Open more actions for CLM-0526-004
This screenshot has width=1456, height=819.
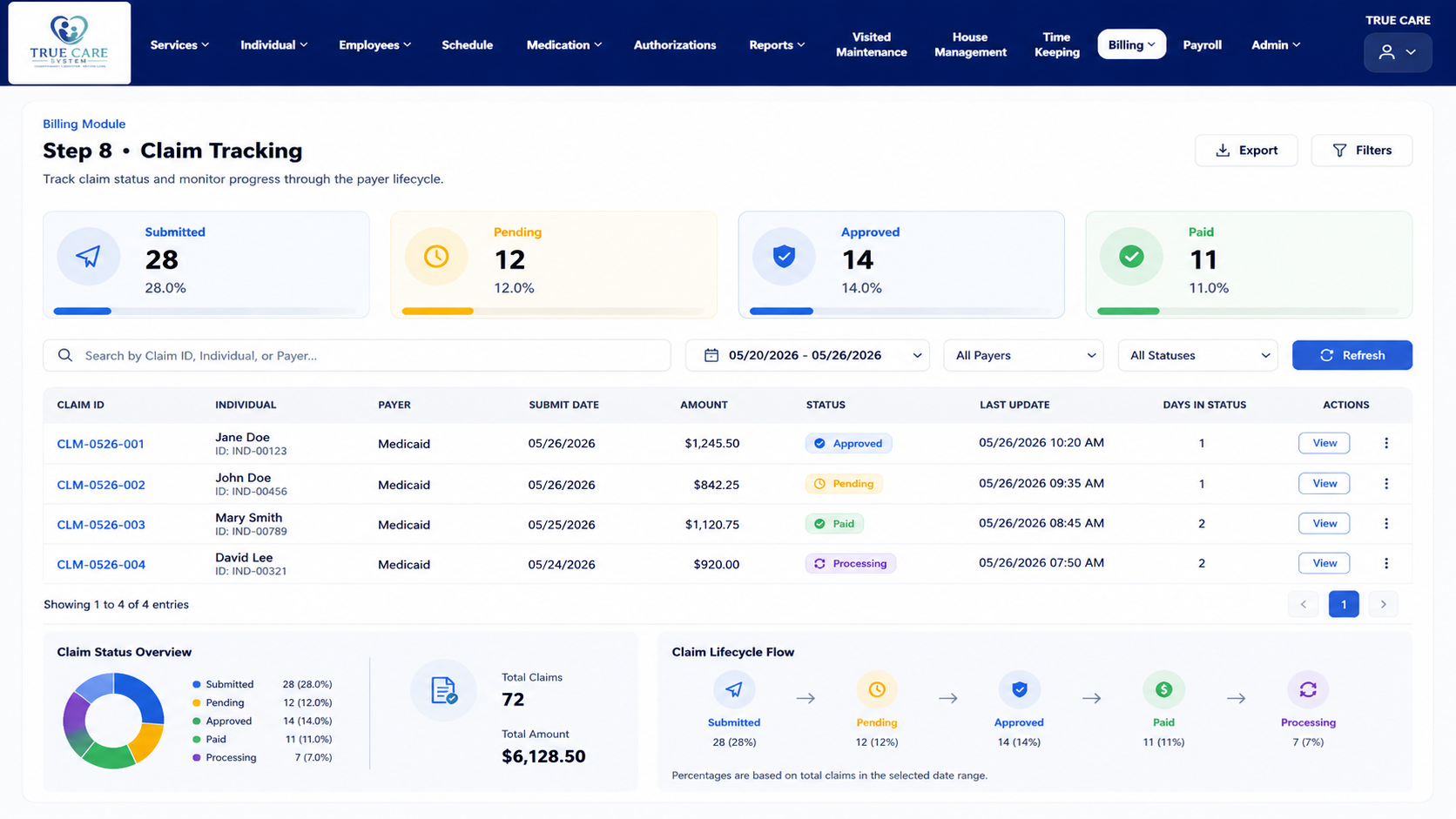click(x=1386, y=563)
